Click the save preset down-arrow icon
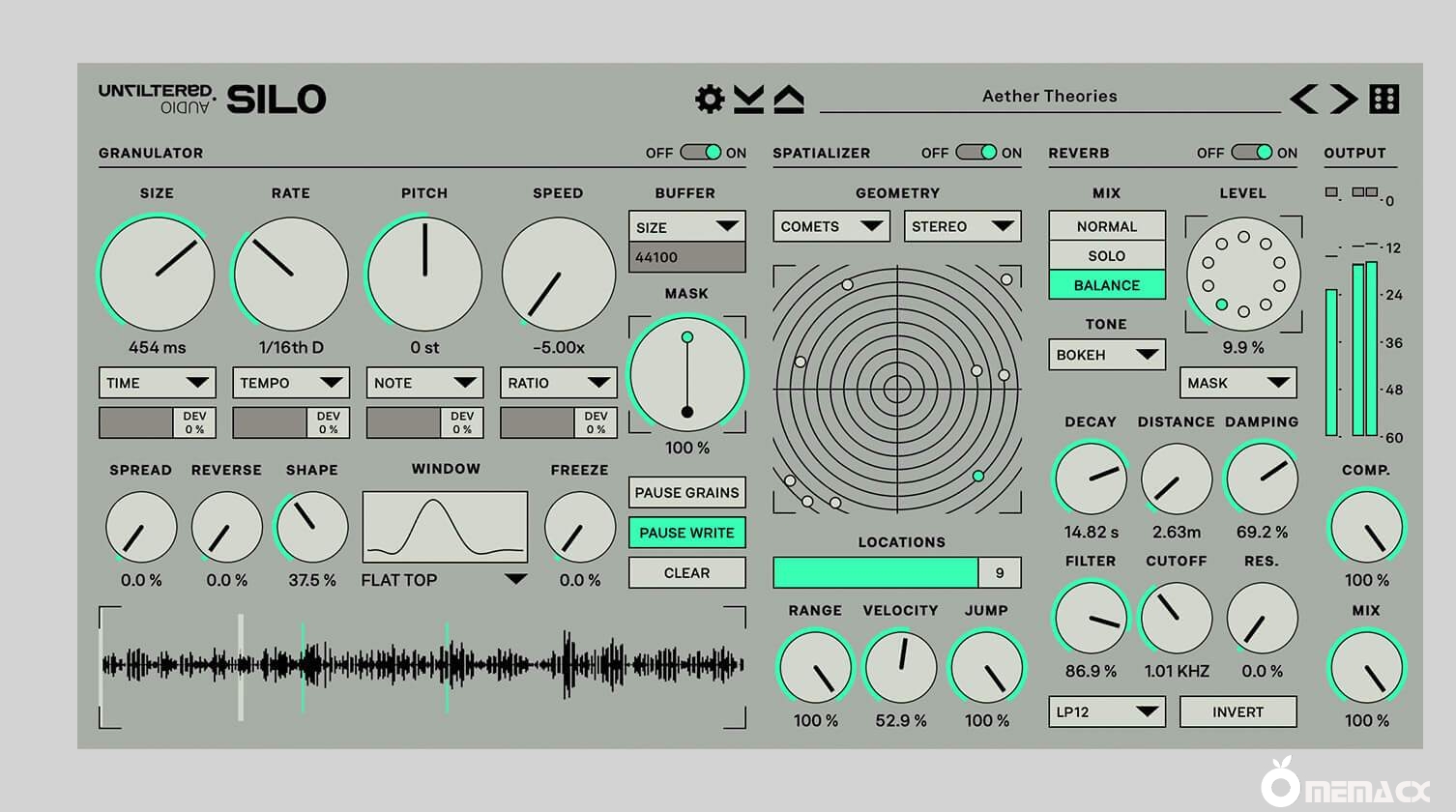1456x812 pixels. tap(748, 99)
